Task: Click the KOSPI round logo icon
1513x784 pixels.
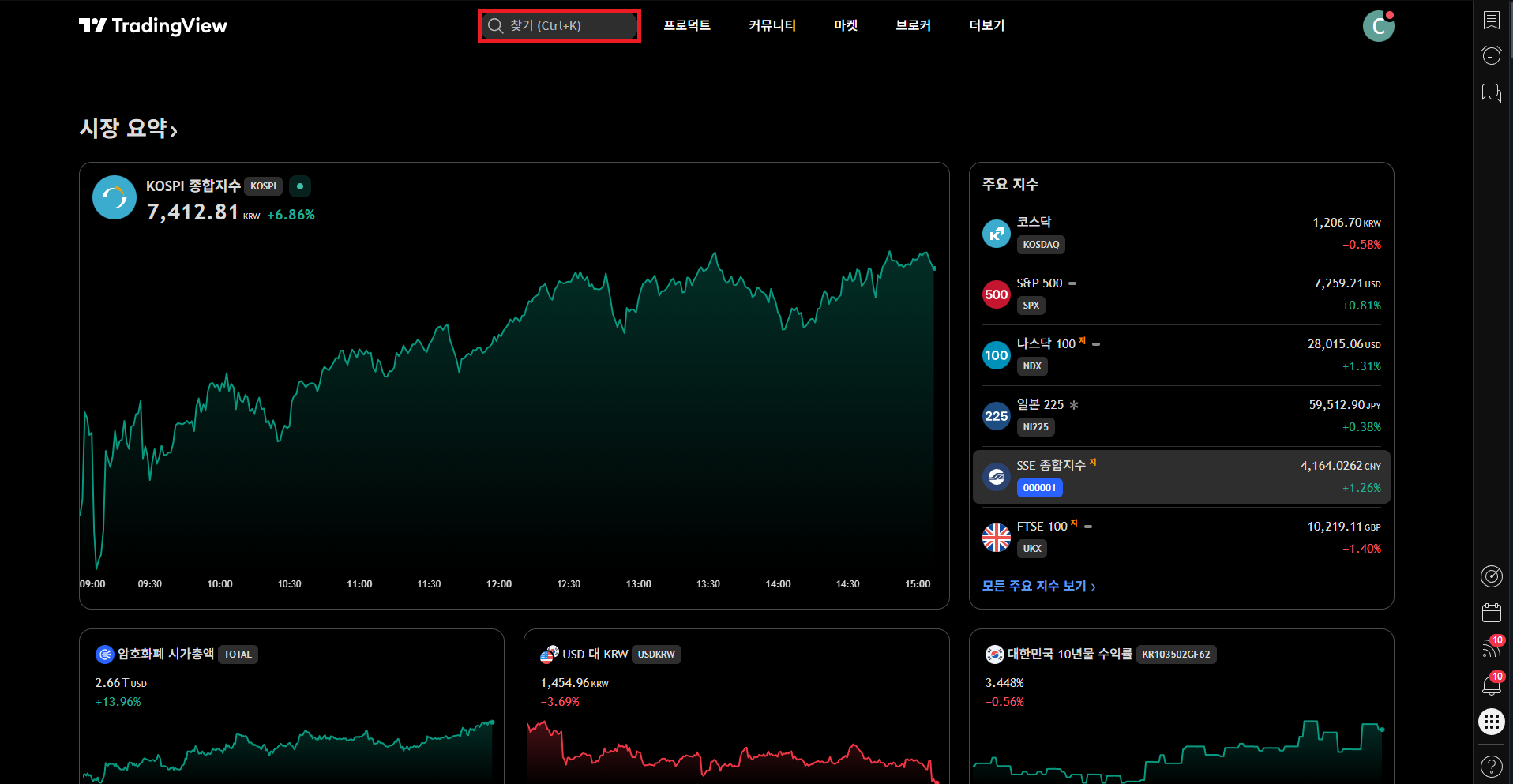Action: click(115, 197)
